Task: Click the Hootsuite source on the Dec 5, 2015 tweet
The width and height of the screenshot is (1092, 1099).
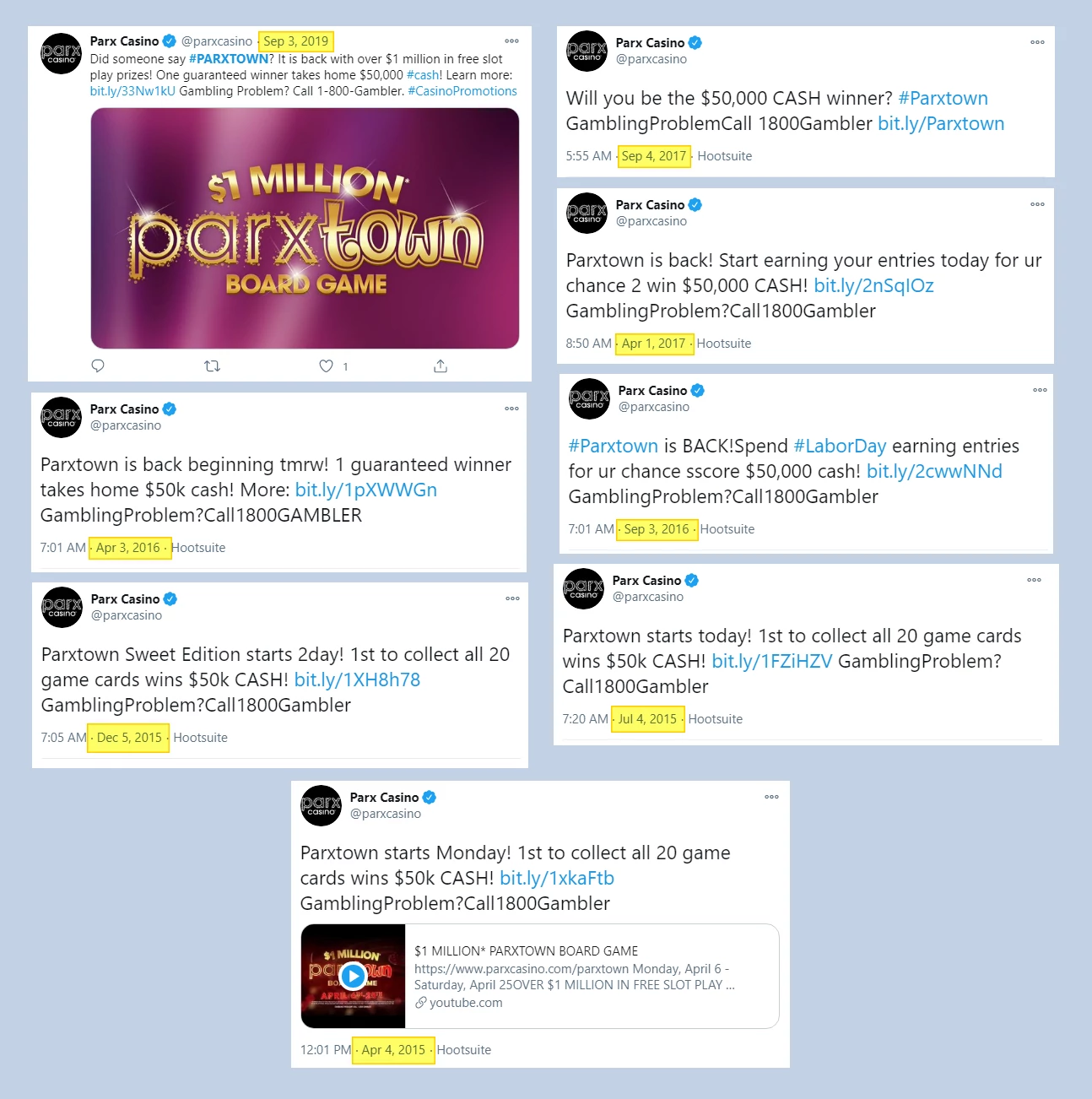Action: pos(200,738)
